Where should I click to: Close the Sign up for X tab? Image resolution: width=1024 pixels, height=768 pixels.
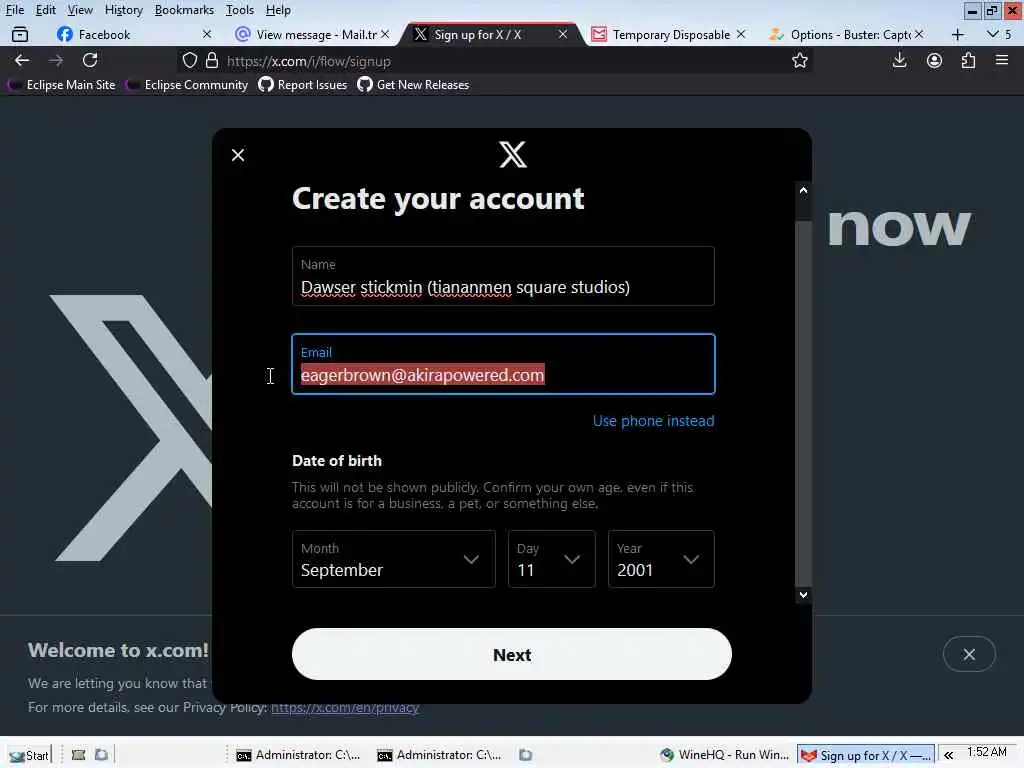[x=562, y=34]
